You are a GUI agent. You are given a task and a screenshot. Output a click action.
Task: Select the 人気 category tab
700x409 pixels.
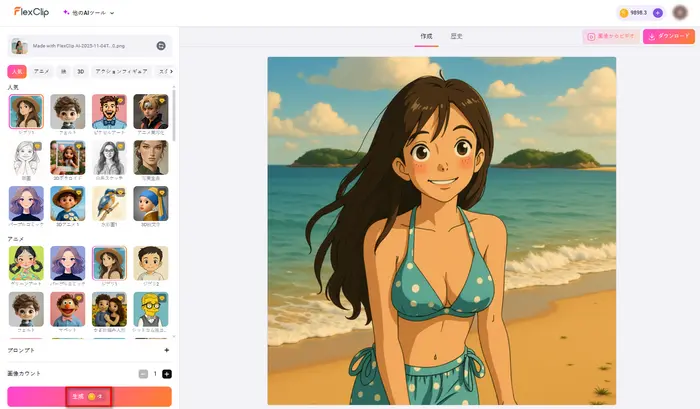pyautogui.click(x=17, y=72)
